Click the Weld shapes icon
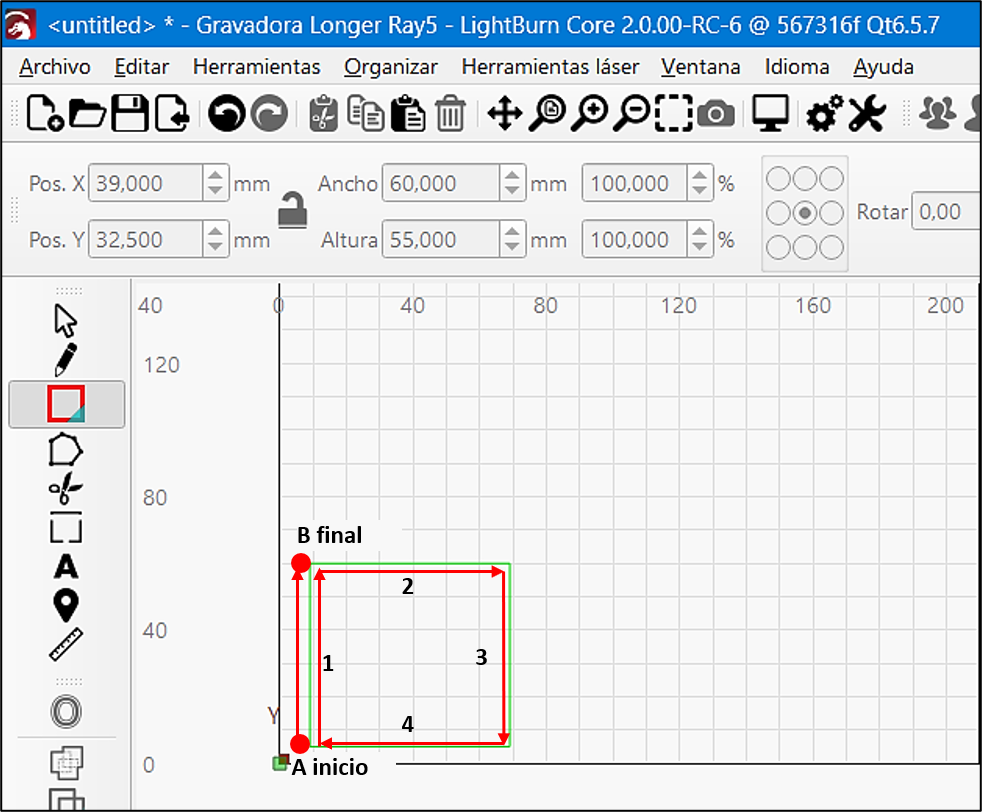The height and width of the screenshot is (812, 982). point(66,763)
